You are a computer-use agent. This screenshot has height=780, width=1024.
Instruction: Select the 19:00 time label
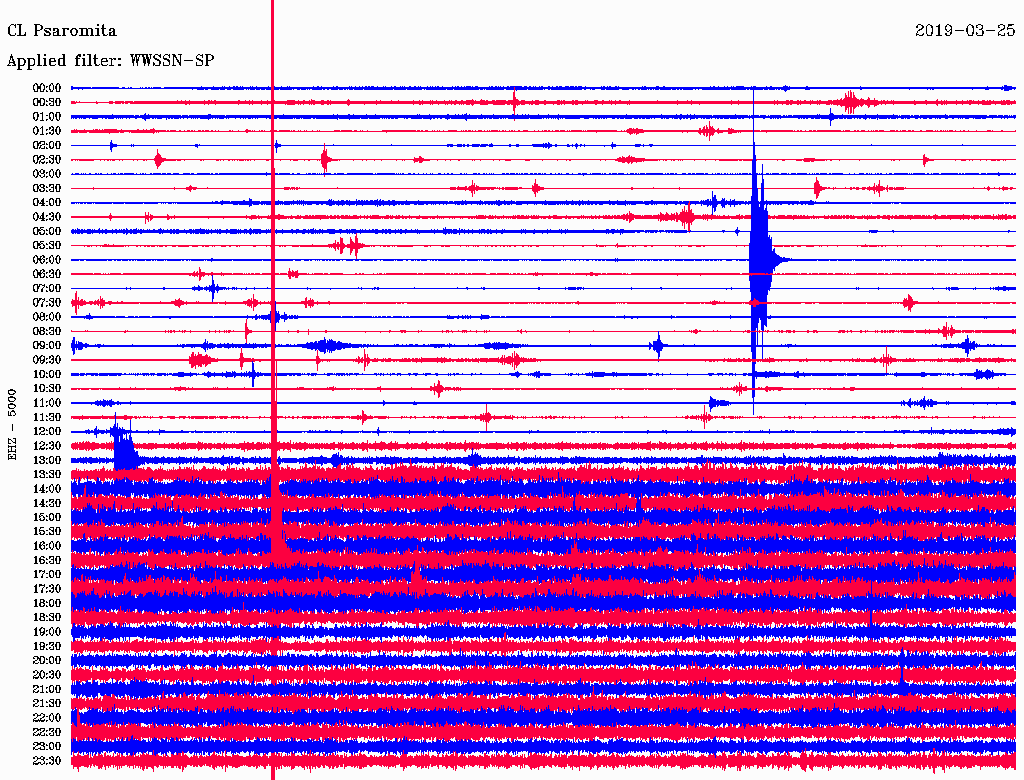coord(47,632)
